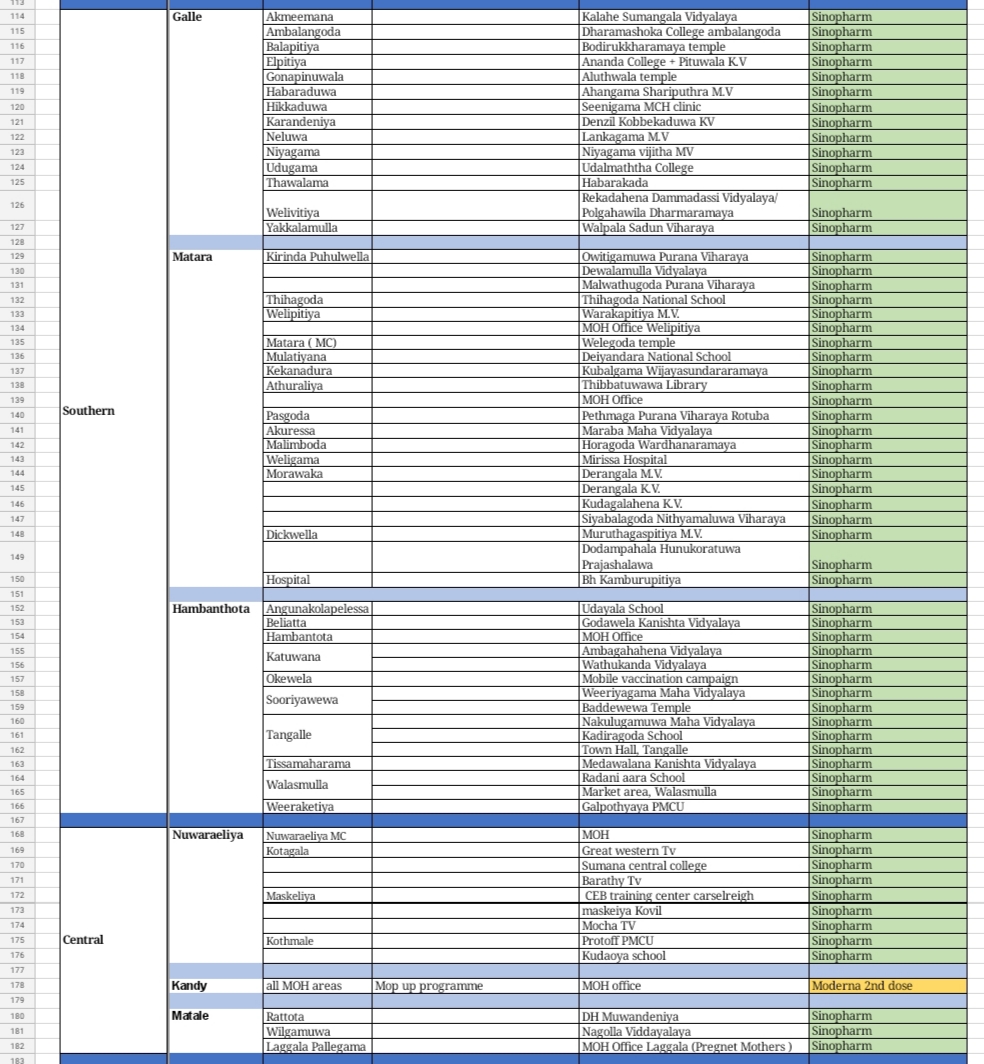Image resolution: width=984 pixels, height=1064 pixels.
Task: Click the Ambalangoda MOH cell
Action: pos(317,32)
